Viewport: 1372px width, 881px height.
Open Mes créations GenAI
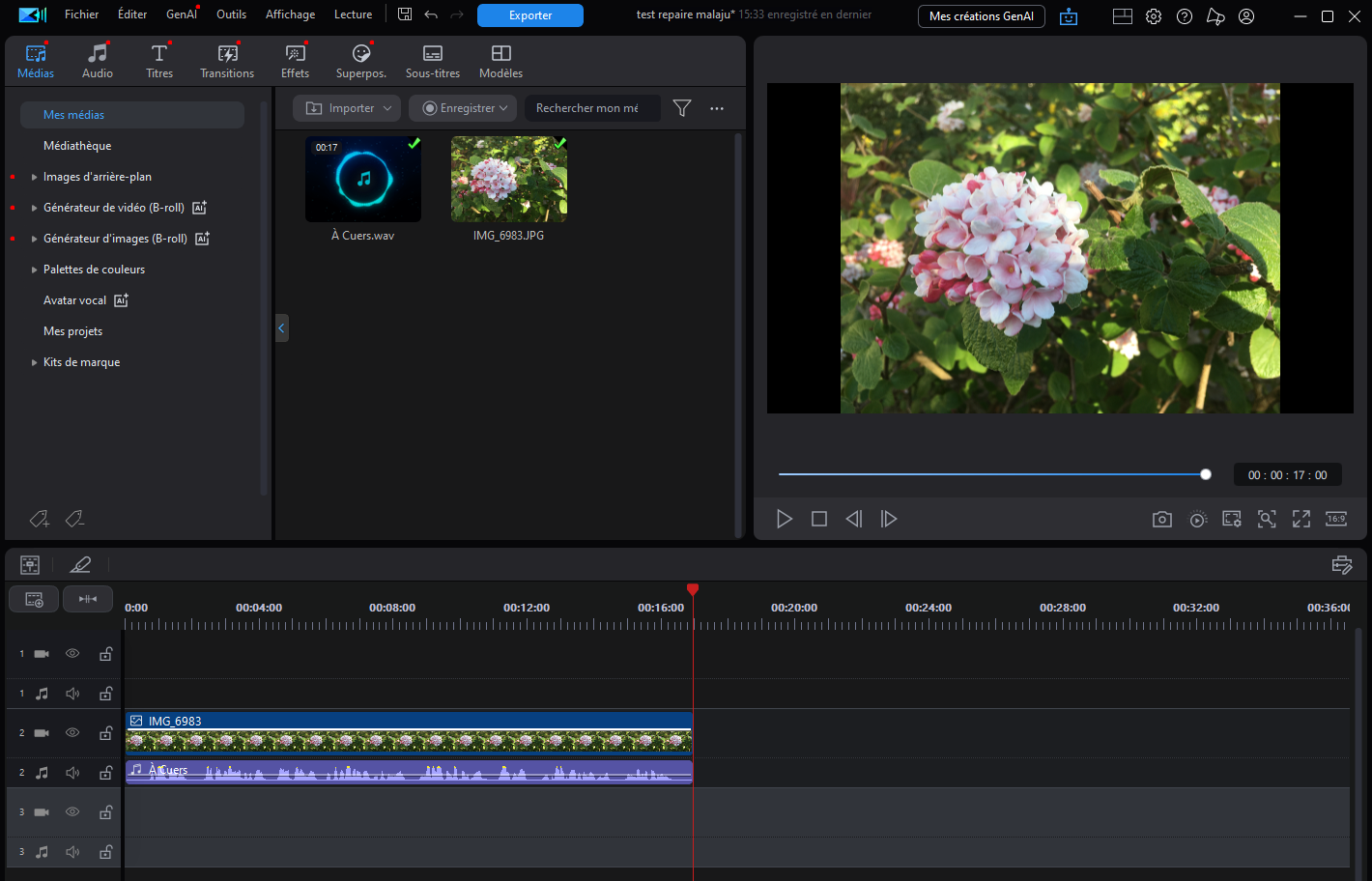click(981, 16)
